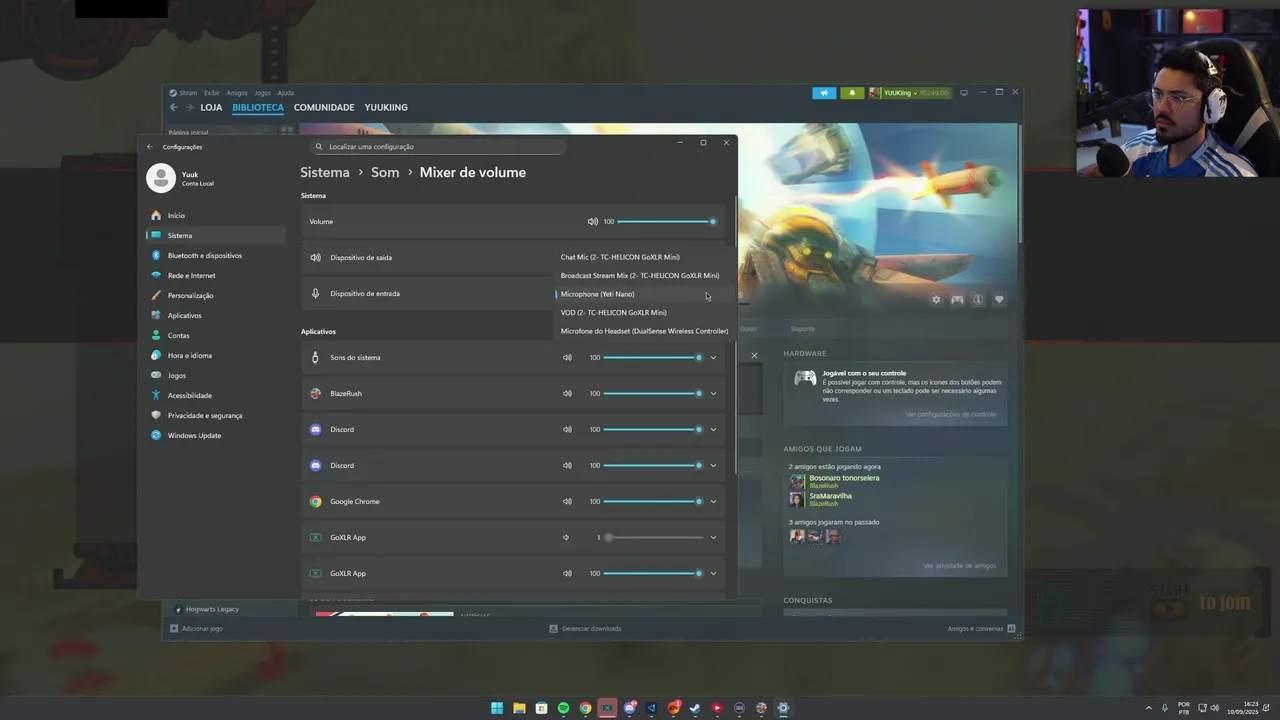Adjust volume slider of GoXLR App at 1

click(x=652, y=537)
